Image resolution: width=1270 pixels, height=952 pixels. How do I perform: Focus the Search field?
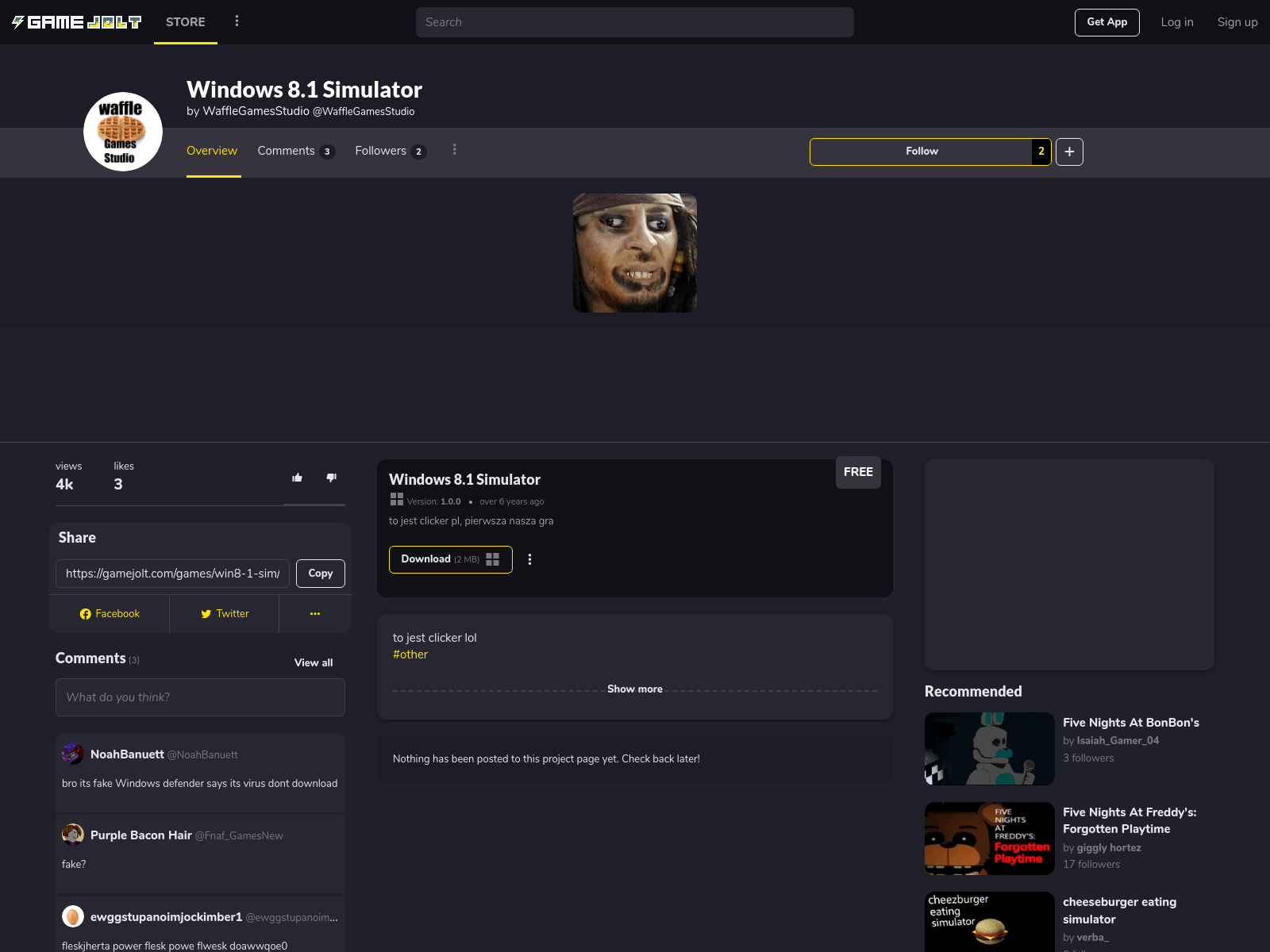[635, 22]
